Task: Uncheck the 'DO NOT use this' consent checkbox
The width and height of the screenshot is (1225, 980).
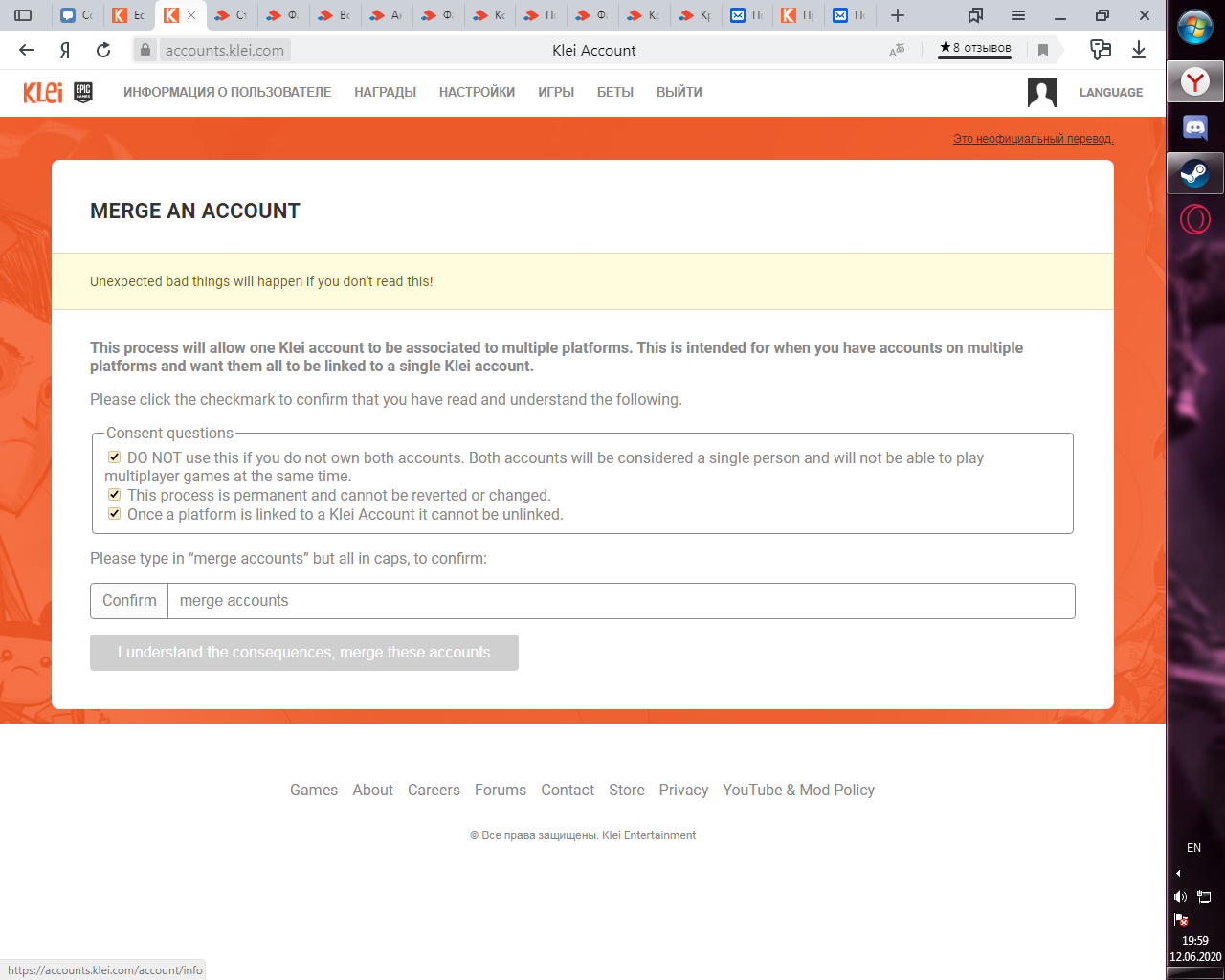Action: [x=115, y=457]
